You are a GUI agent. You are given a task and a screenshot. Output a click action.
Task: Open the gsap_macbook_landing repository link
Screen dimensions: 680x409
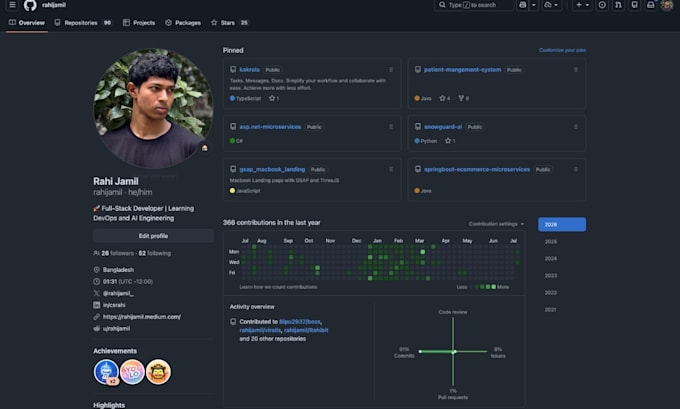pyautogui.click(x=272, y=170)
